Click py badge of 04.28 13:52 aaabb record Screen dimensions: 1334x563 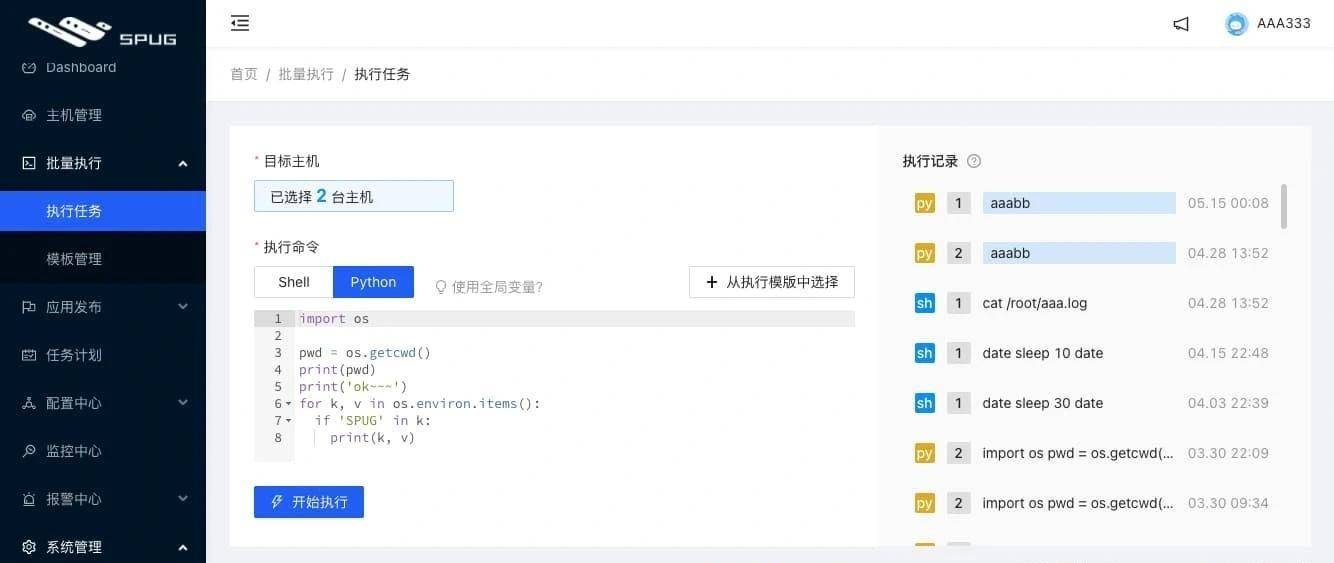pyautogui.click(x=924, y=253)
